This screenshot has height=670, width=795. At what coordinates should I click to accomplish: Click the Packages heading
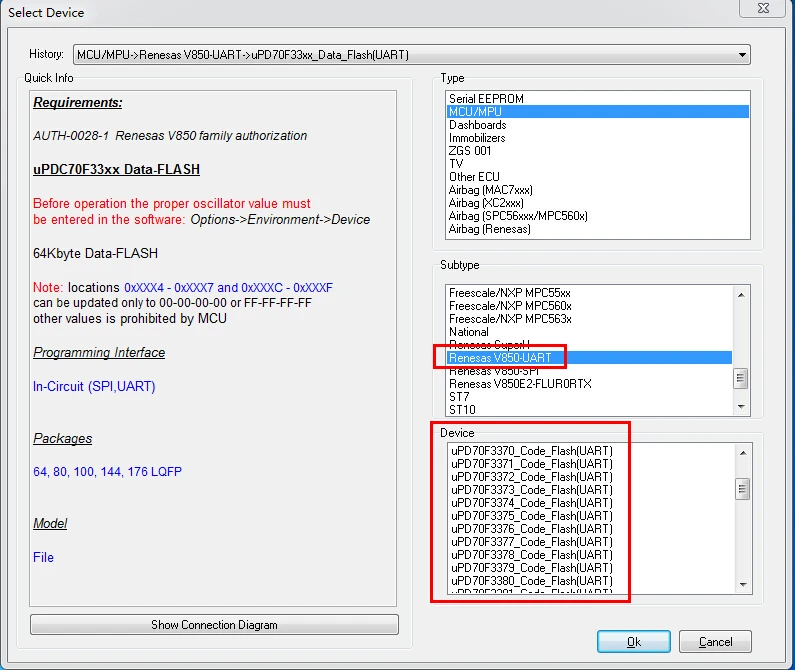tap(62, 438)
